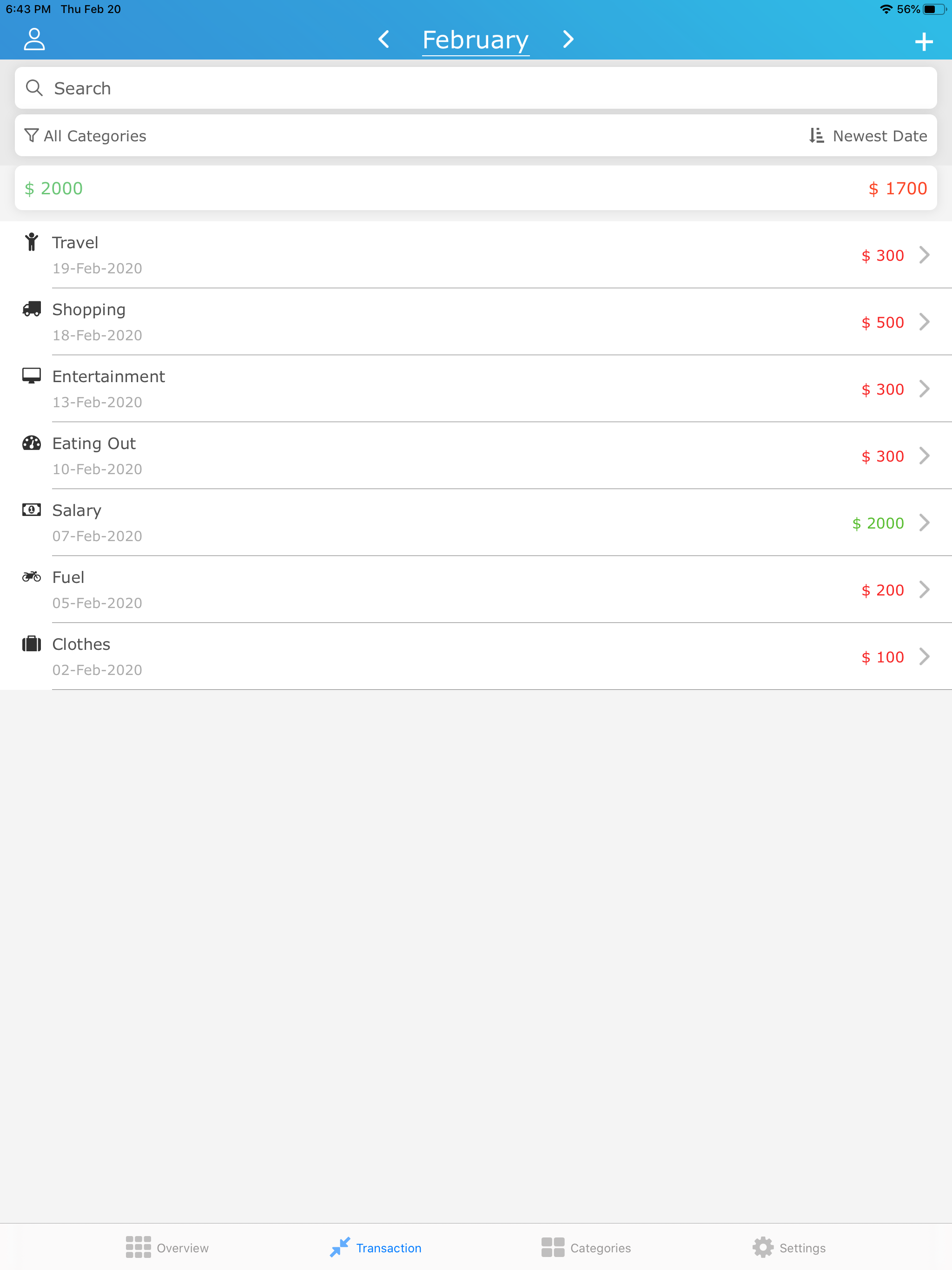Expand the Clothes transaction chevron

(924, 657)
